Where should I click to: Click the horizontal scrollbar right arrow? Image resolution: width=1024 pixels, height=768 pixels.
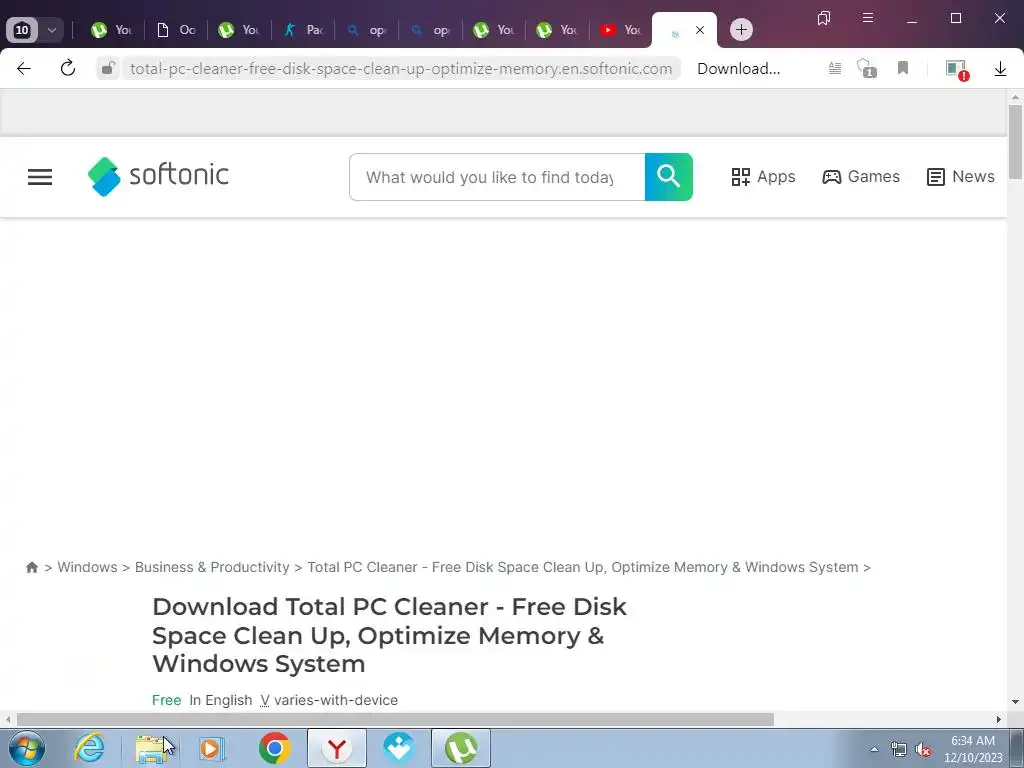click(999, 719)
